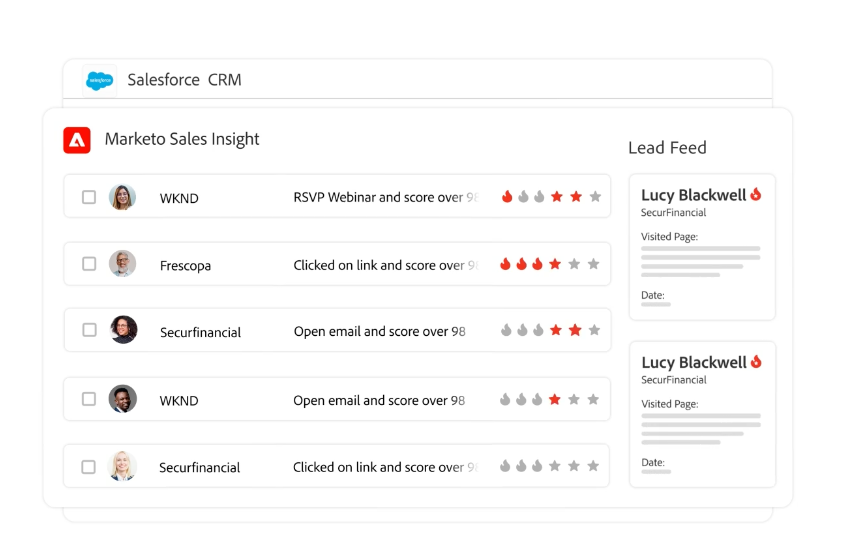Click avatar in Securfinancial Open email row
Screen dimensions: 843x552
124,329
